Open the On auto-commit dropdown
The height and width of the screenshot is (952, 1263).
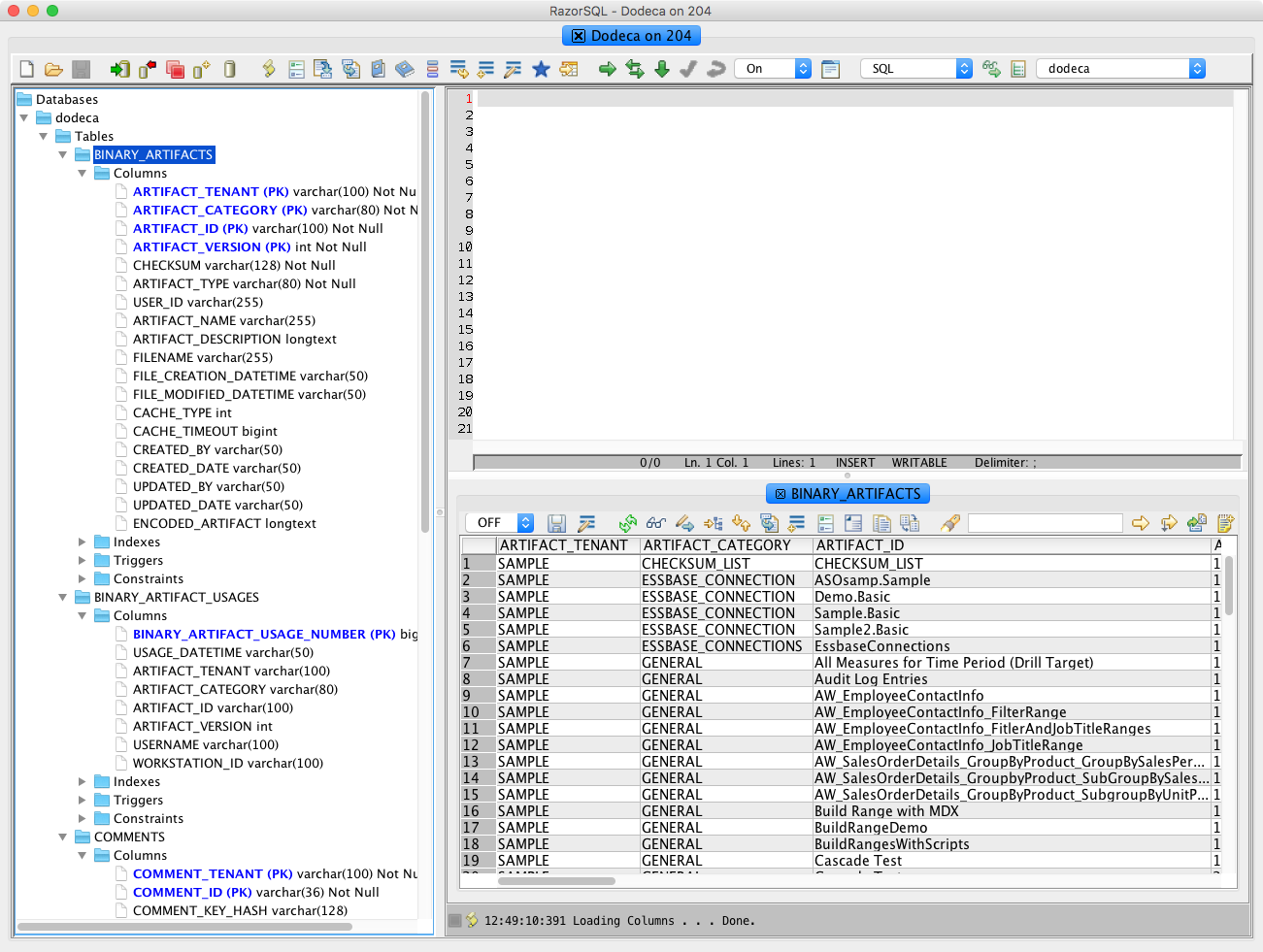click(x=773, y=69)
